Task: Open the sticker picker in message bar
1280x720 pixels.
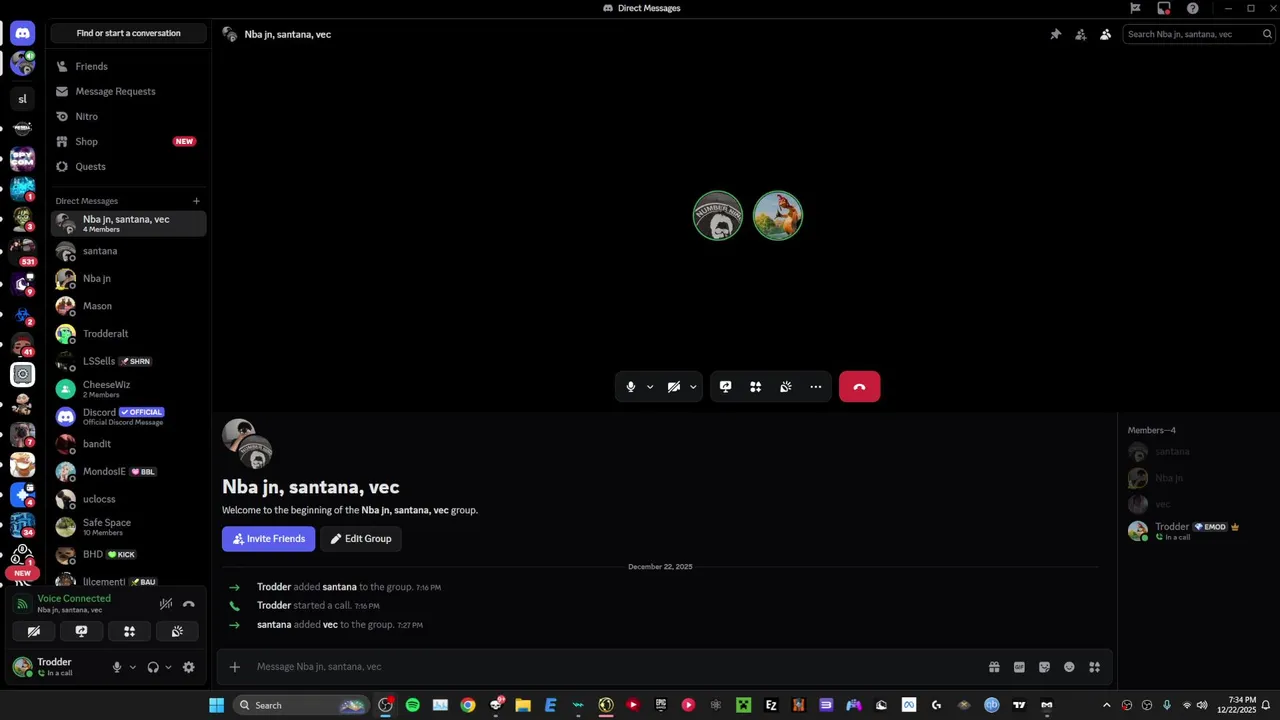Action: point(1044,667)
